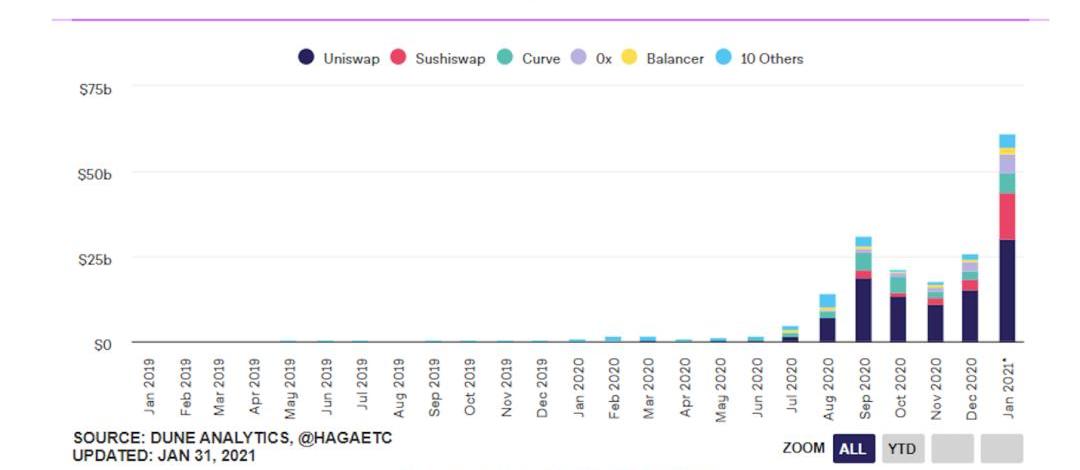Image resolution: width=1080 pixels, height=470 pixels.
Task: Click the last blank zoom button
Action: [x=1001, y=449]
